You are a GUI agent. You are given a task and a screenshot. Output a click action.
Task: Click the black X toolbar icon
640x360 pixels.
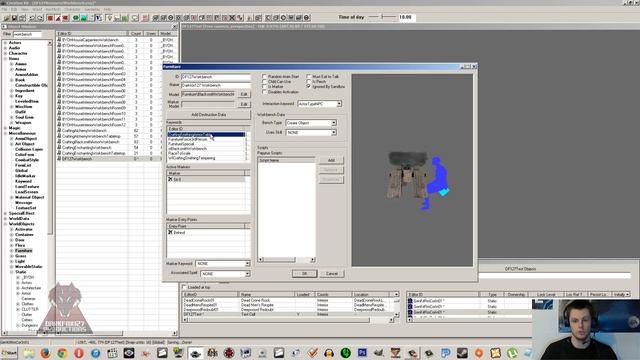(232, 18)
